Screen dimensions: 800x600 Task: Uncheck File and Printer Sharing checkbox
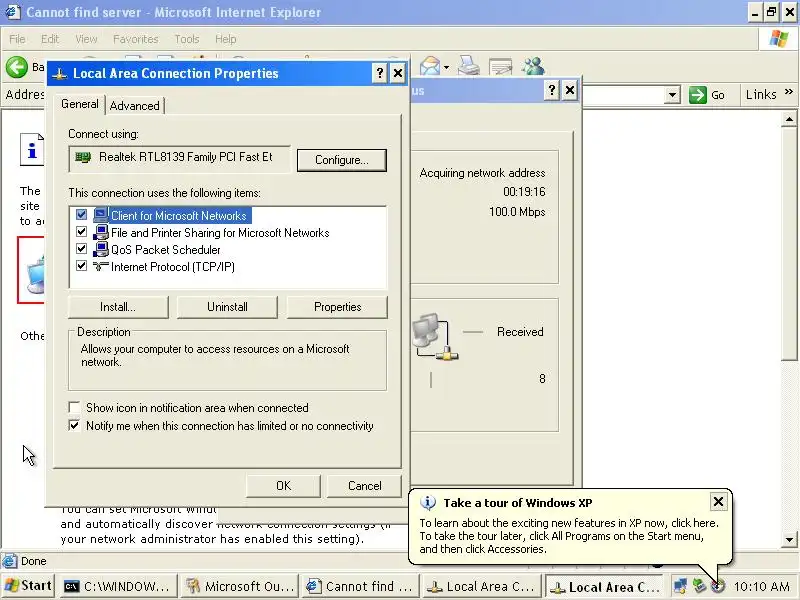click(x=81, y=232)
